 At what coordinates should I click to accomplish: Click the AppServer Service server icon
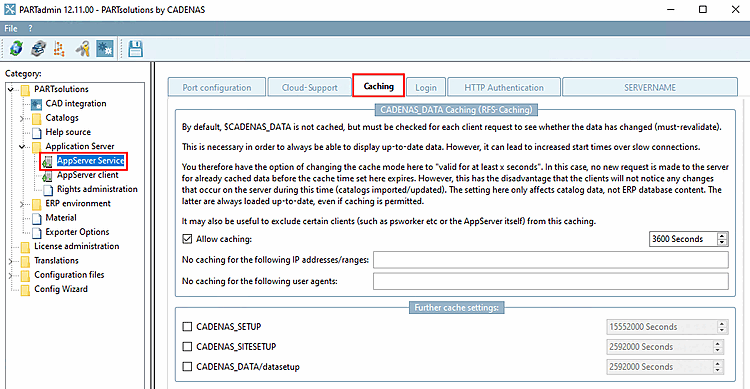pos(47,161)
